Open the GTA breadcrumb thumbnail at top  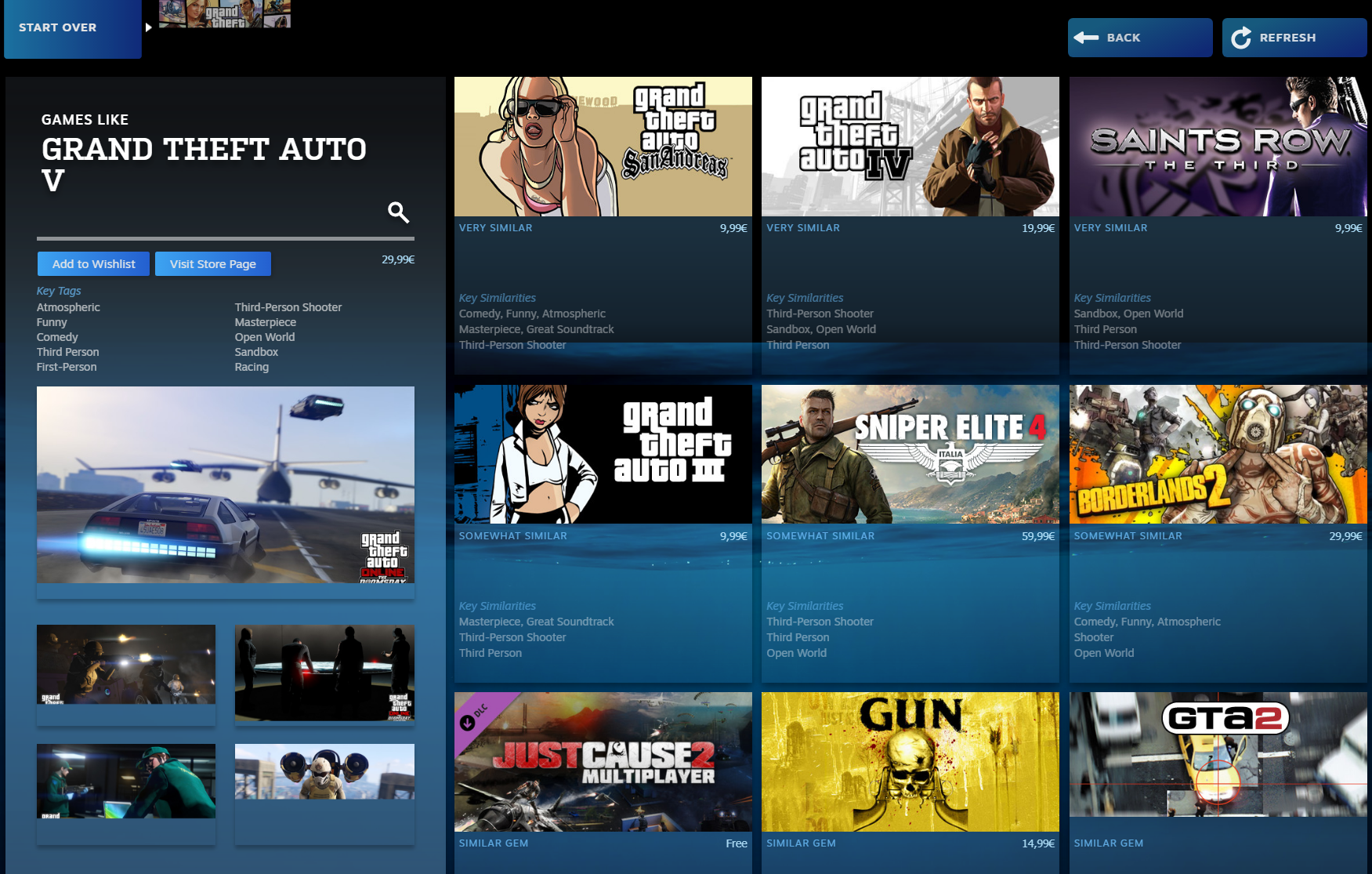[225, 13]
